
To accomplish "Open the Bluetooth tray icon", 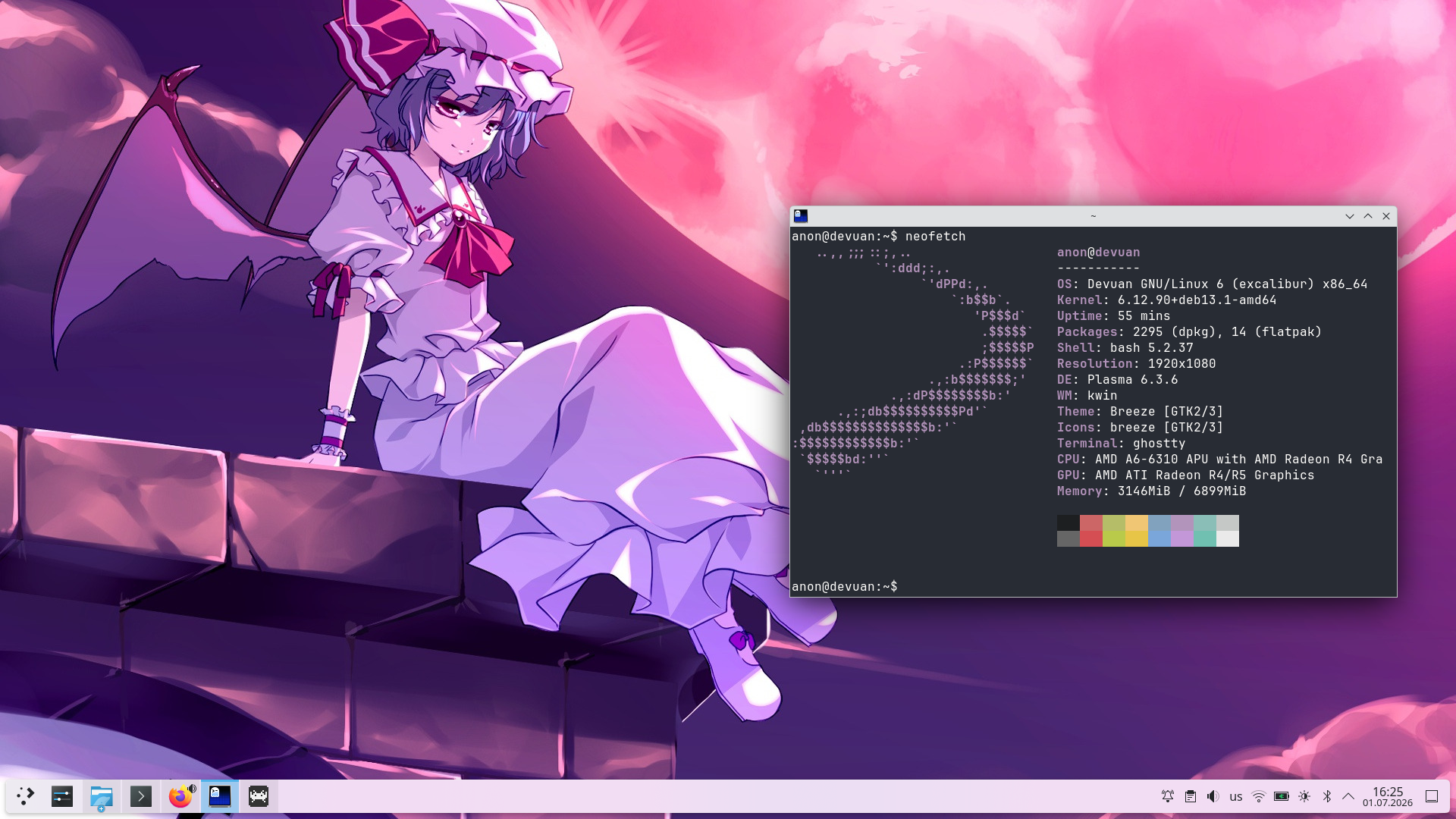I will [1327, 796].
